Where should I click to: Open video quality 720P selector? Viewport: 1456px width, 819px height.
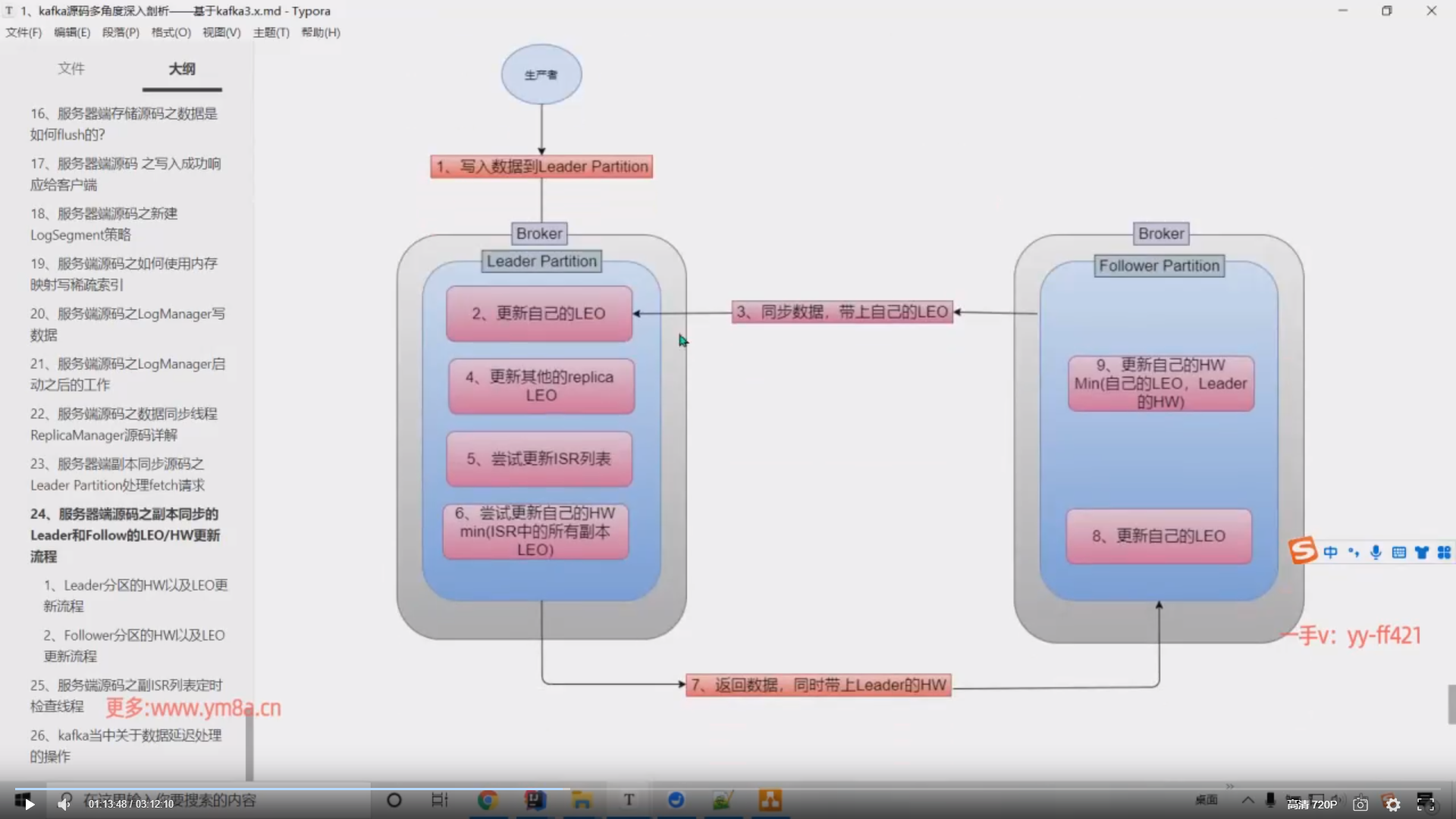click(1312, 805)
